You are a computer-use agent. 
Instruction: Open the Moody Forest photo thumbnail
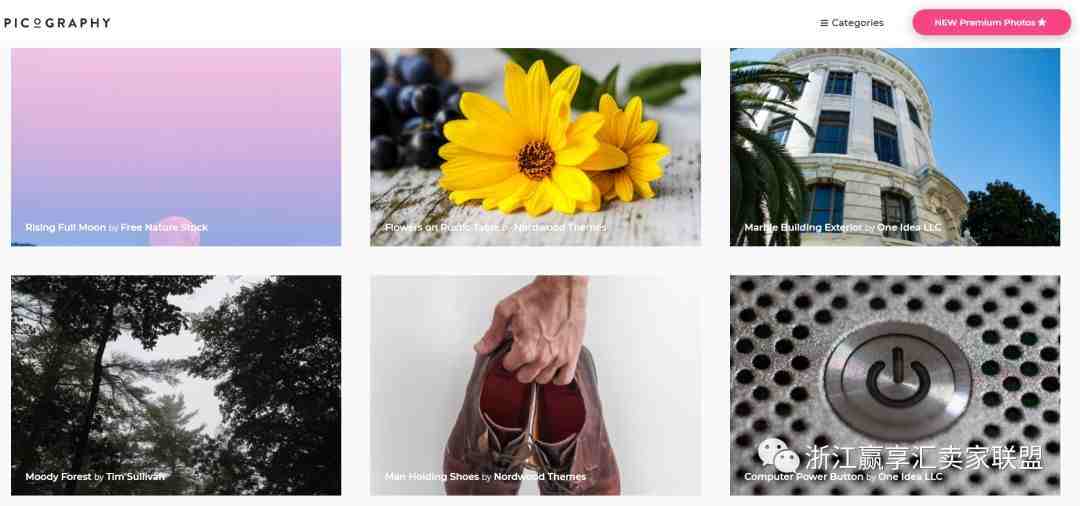point(176,385)
